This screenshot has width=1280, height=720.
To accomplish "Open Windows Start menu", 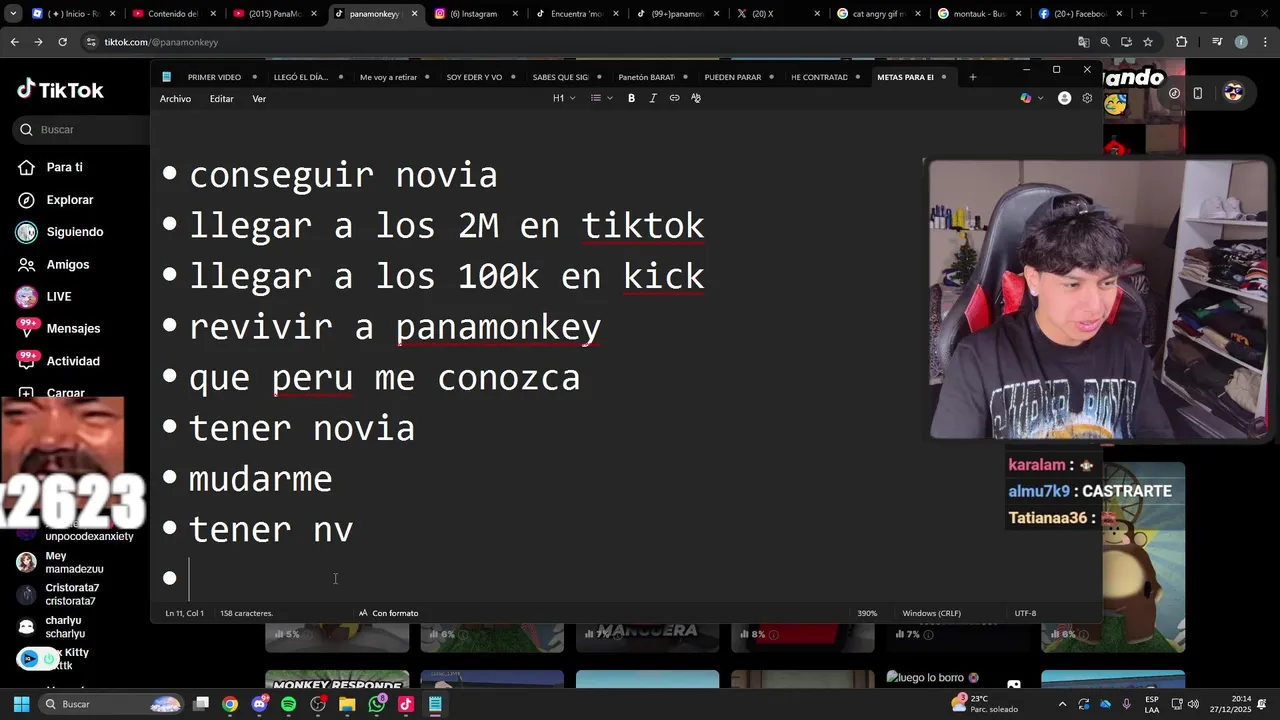I will point(21,704).
